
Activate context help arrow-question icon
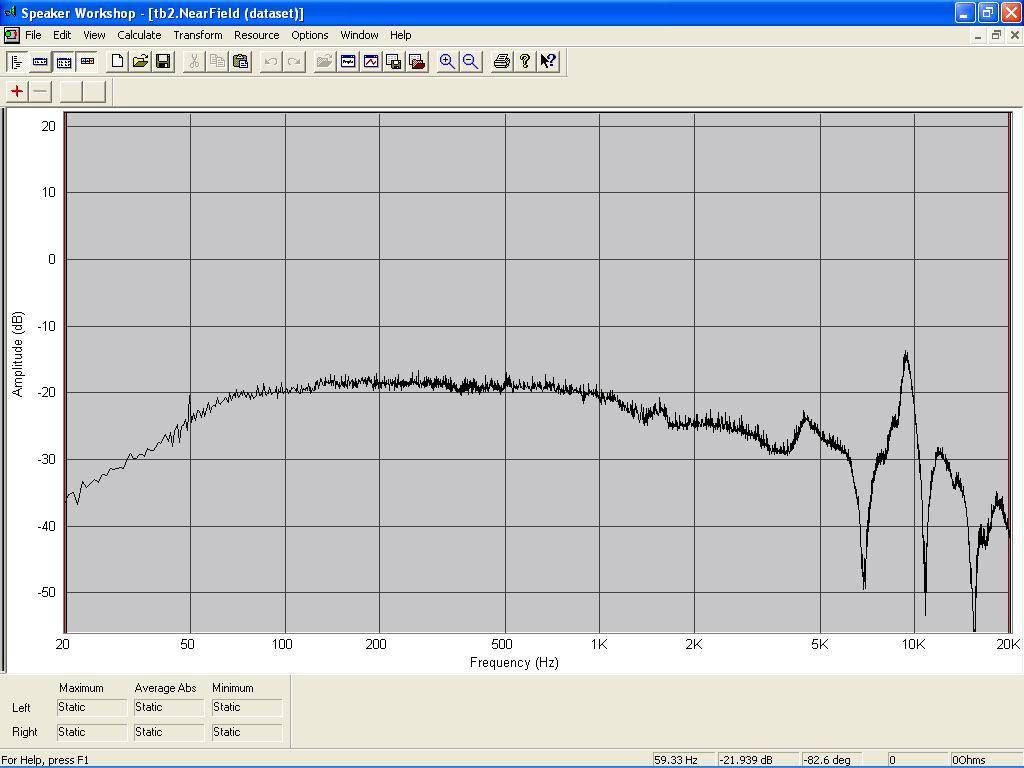click(548, 62)
